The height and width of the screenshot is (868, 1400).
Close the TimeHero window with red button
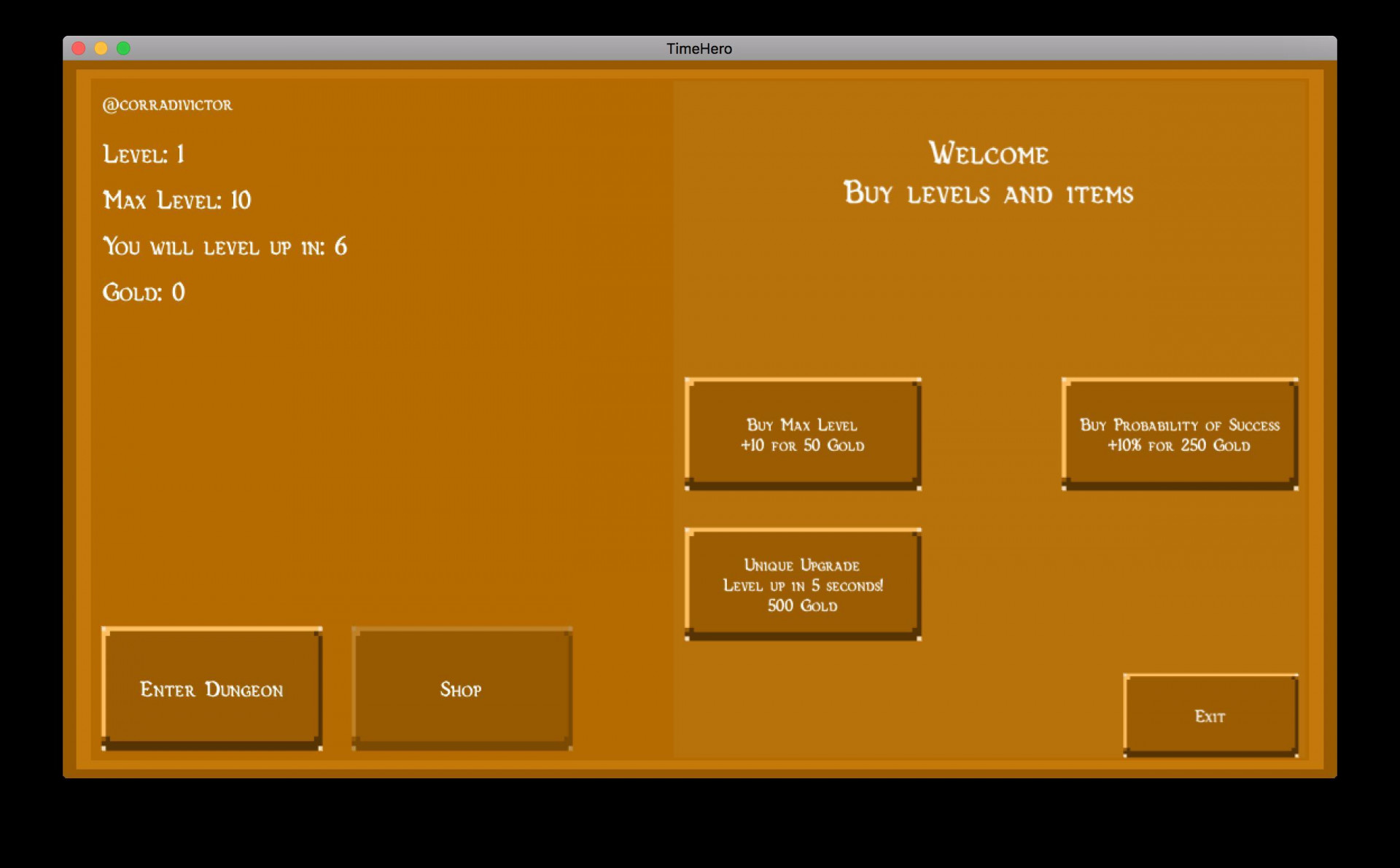point(79,48)
